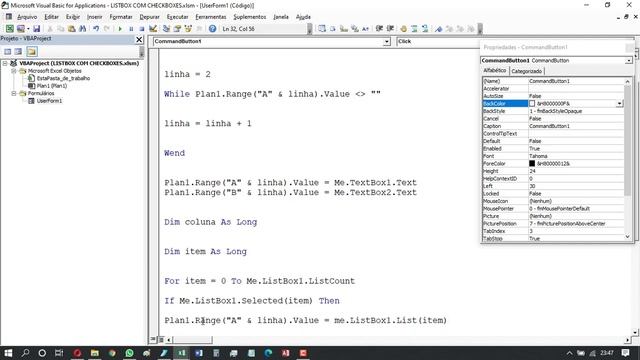Open Object Browser from the toolbar icon
Screen dimensions: 640x360
(x=188, y=29)
